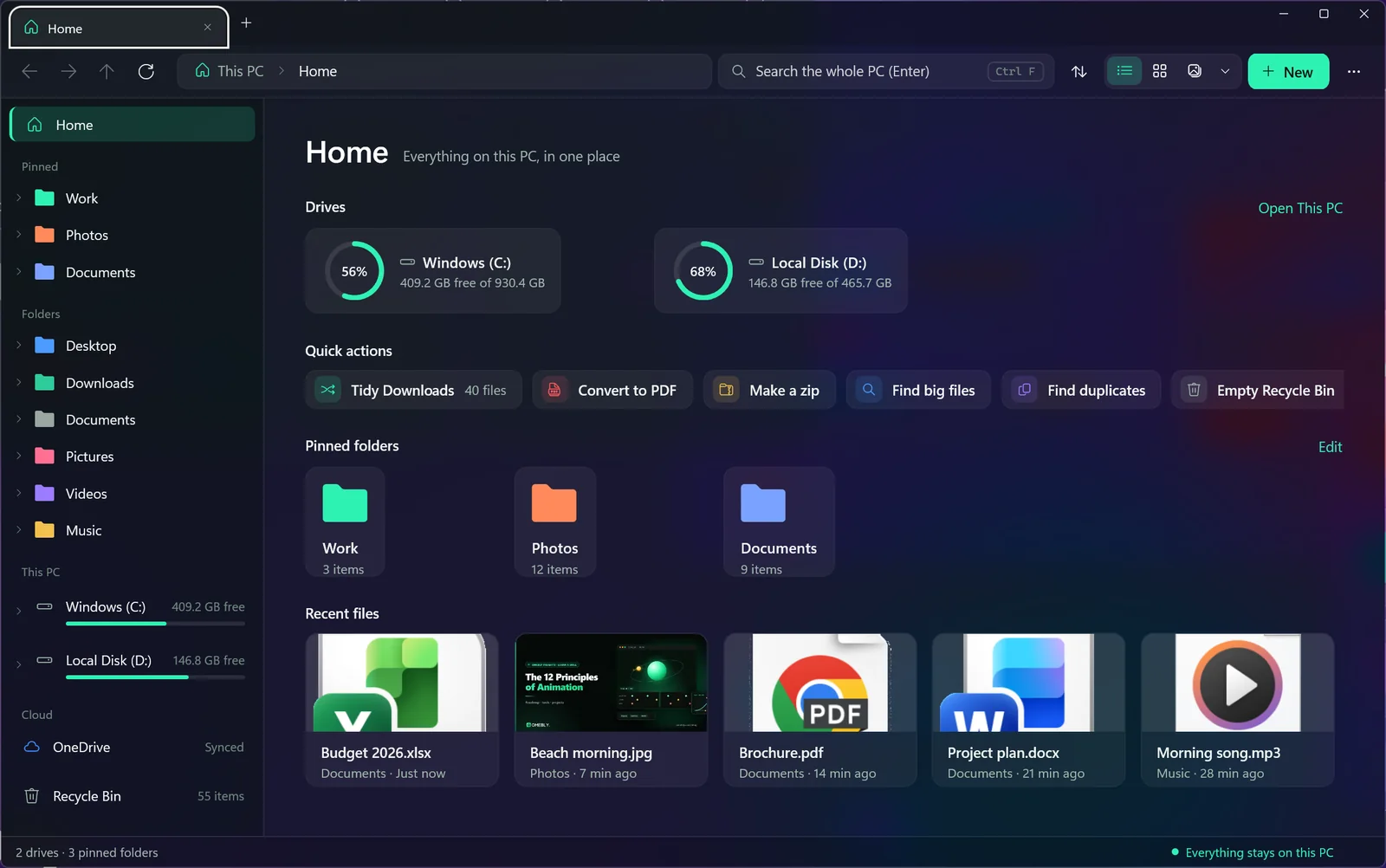Open Budget 2026.xlsx recent file
The height and width of the screenshot is (868, 1386).
(402, 709)
